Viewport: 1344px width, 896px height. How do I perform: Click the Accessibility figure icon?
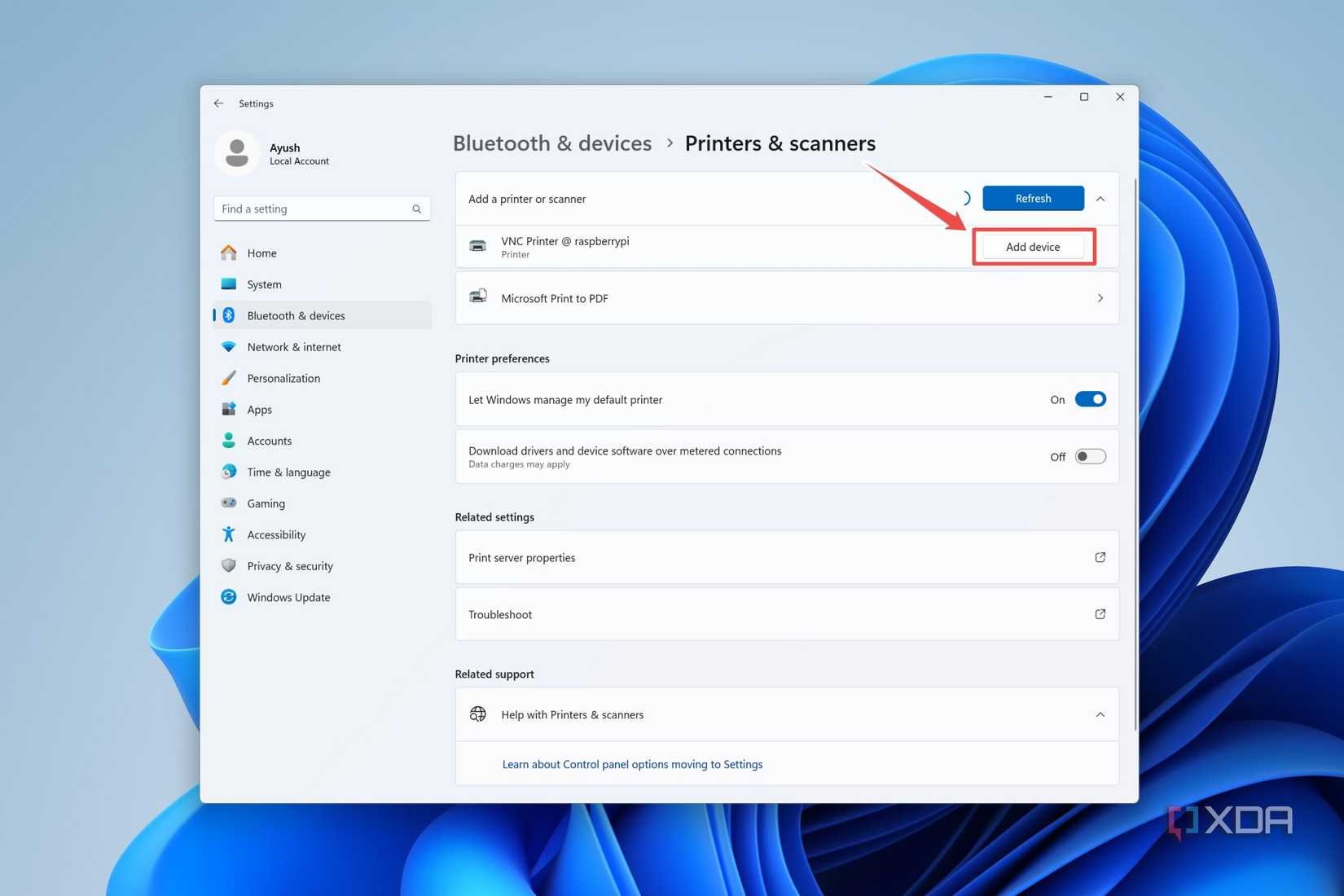pyautogui.click(x=229, y=534)
